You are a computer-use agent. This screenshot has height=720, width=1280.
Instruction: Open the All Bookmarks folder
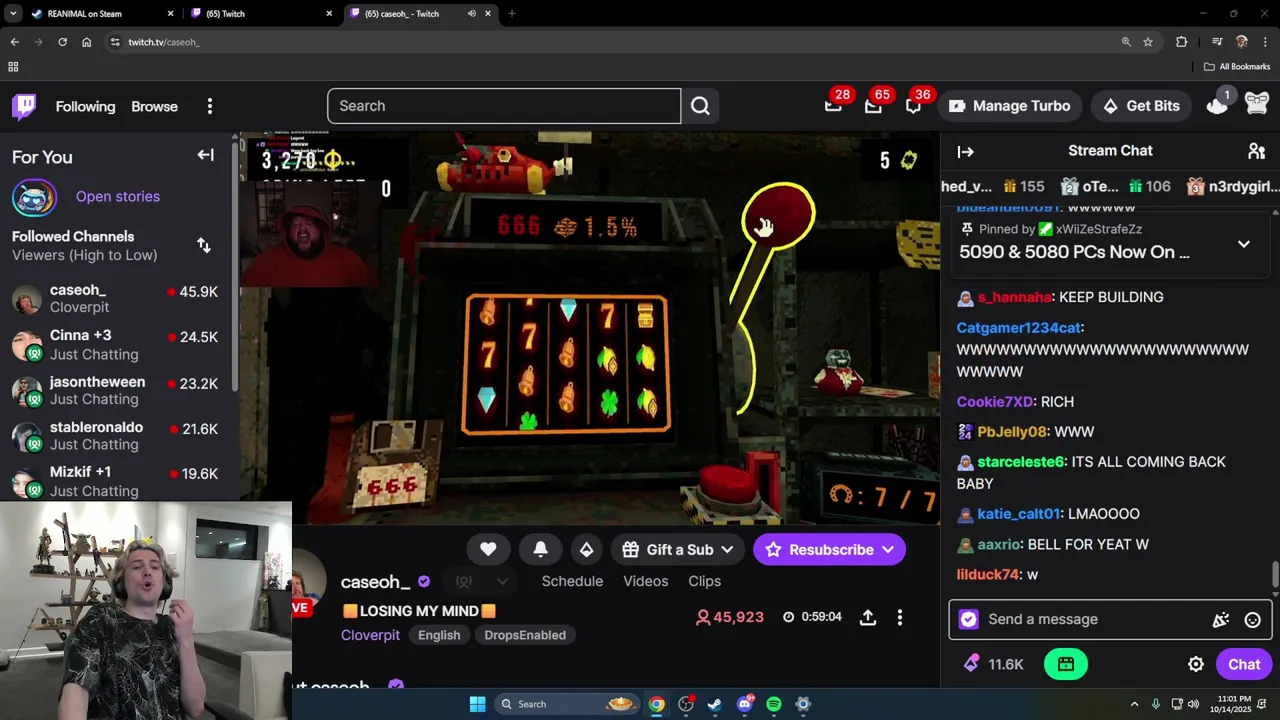(1237, 67)
